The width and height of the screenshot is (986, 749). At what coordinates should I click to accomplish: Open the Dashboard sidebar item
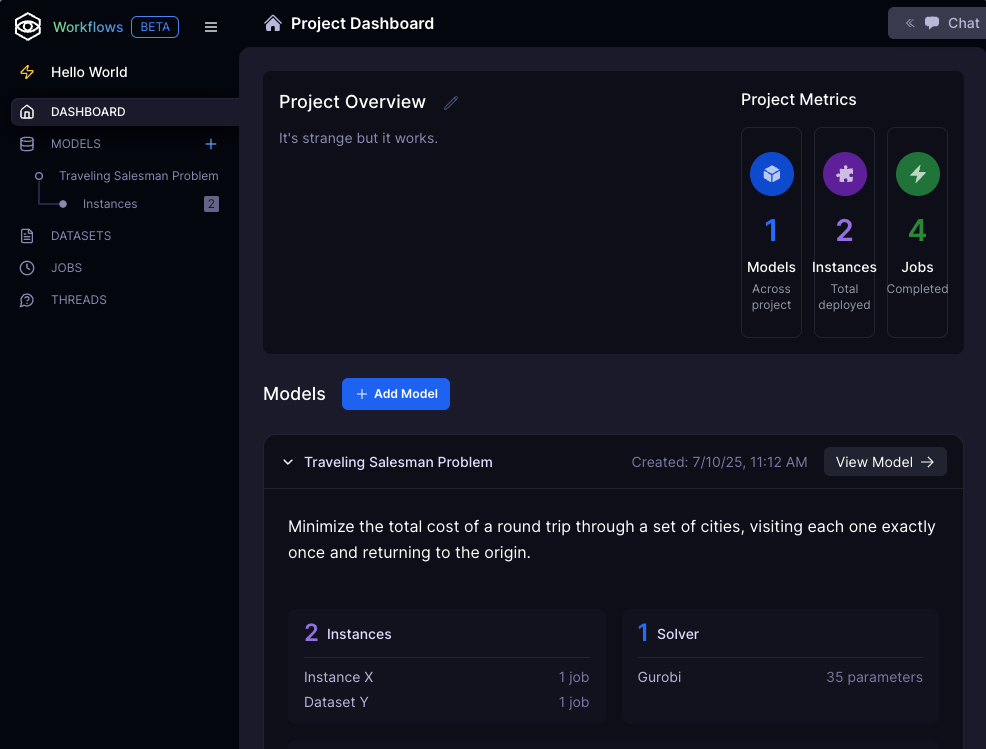click(x=88, y=112)
